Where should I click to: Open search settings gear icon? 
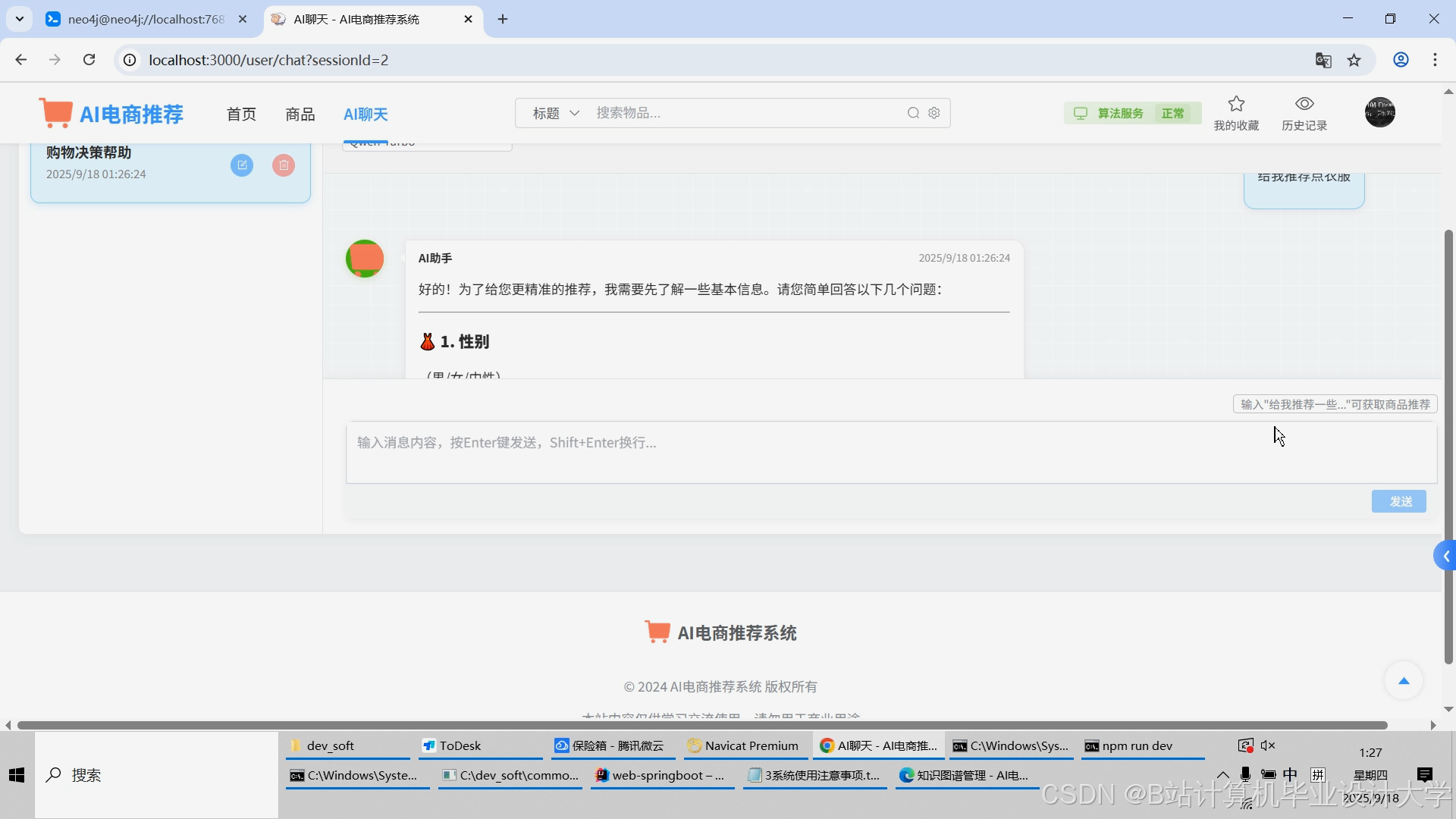(x=934, y=113)
